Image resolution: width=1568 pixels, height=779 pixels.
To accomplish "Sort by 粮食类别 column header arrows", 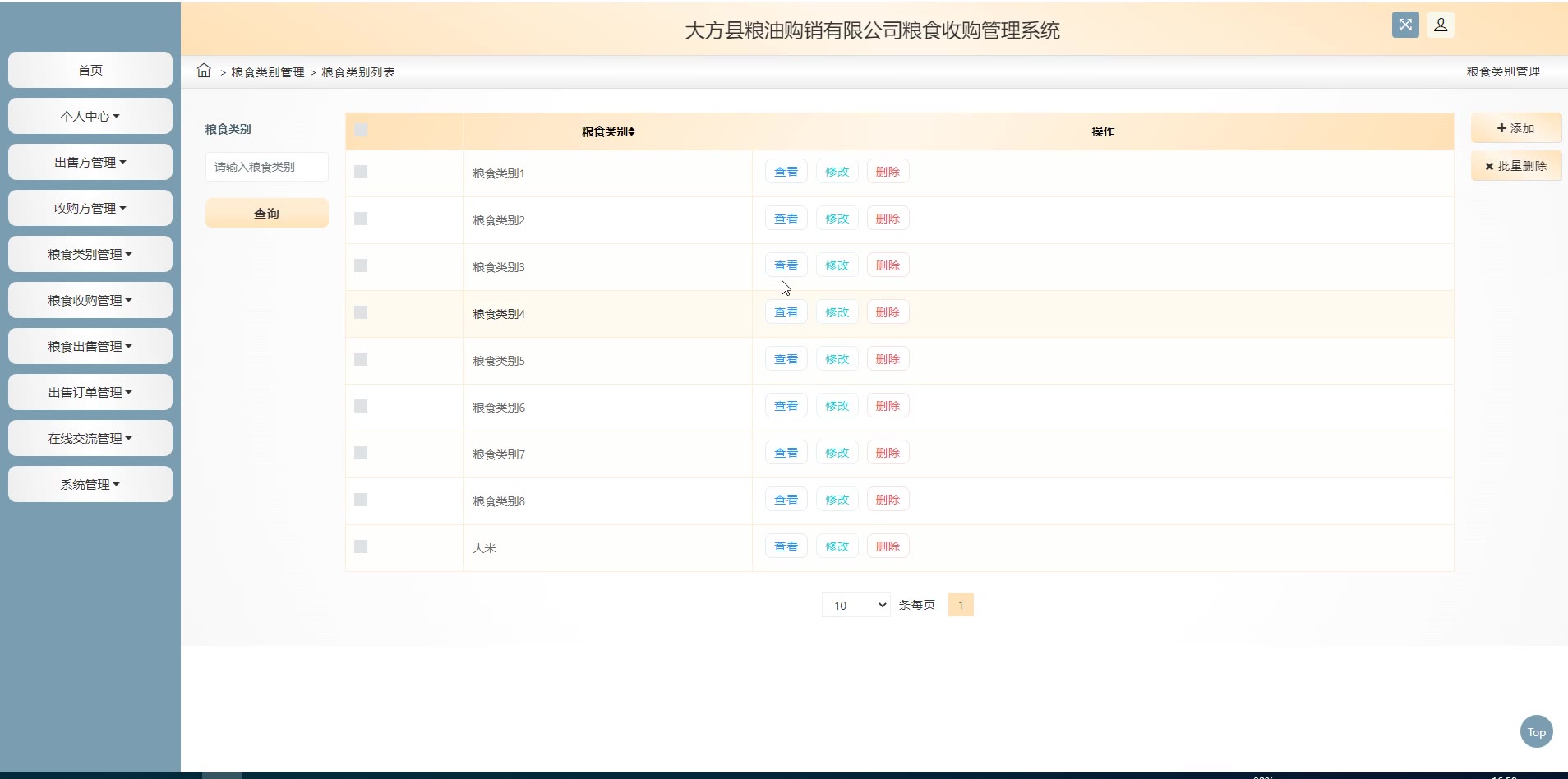I will [631, 131].
